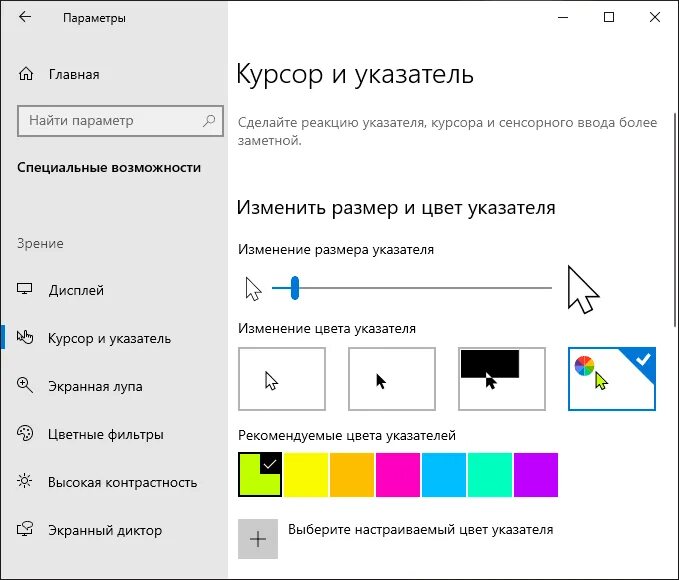Choose the inverted pointer color option
The height and width of the screenshot is (580, 679).
coord(502,379)
